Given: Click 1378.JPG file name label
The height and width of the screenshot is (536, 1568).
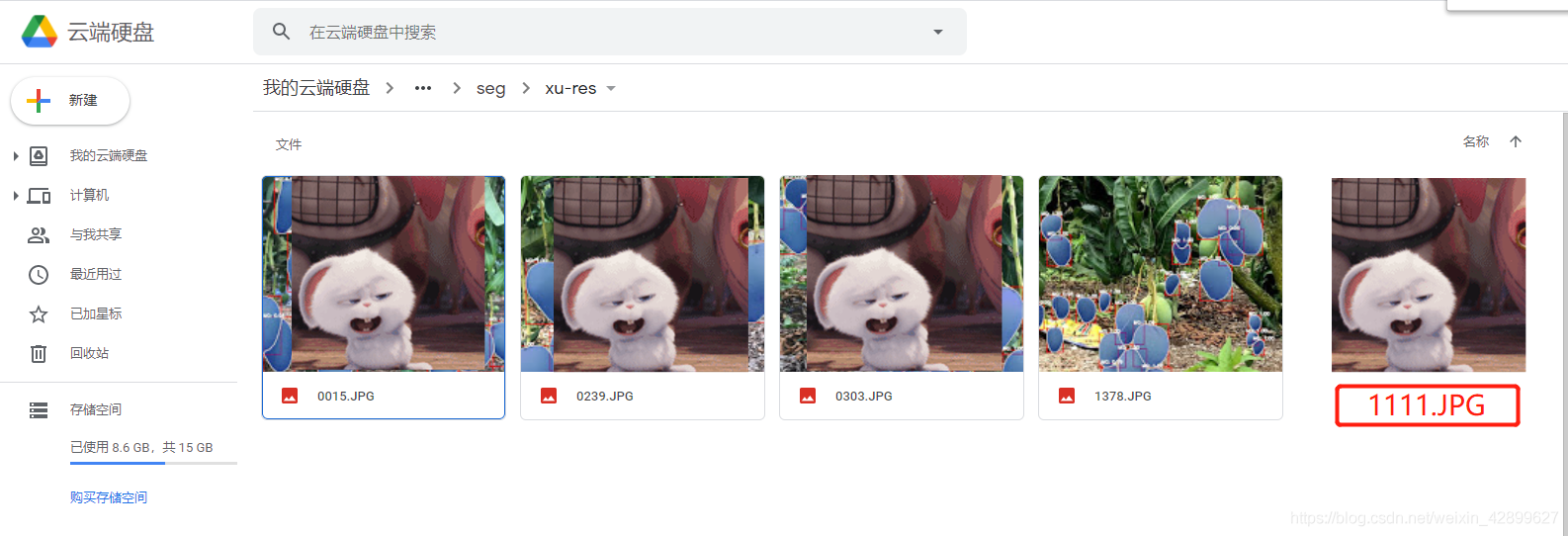Looking at the screenshot, I should tap(1123, 396).
